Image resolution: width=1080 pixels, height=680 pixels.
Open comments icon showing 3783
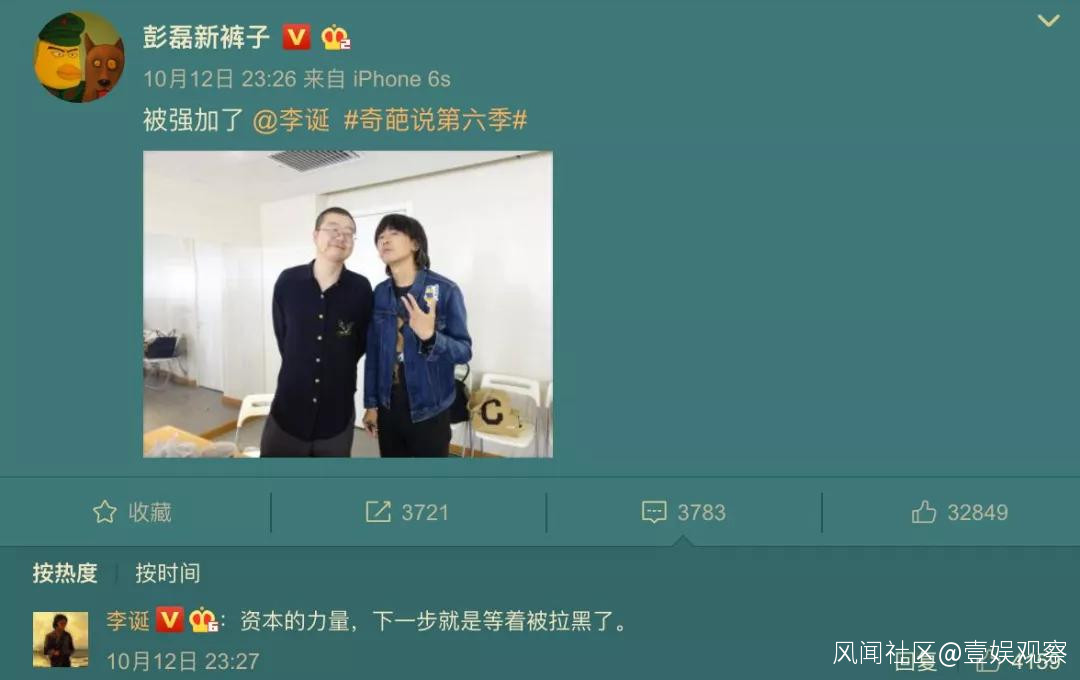[x=654, y=512]
